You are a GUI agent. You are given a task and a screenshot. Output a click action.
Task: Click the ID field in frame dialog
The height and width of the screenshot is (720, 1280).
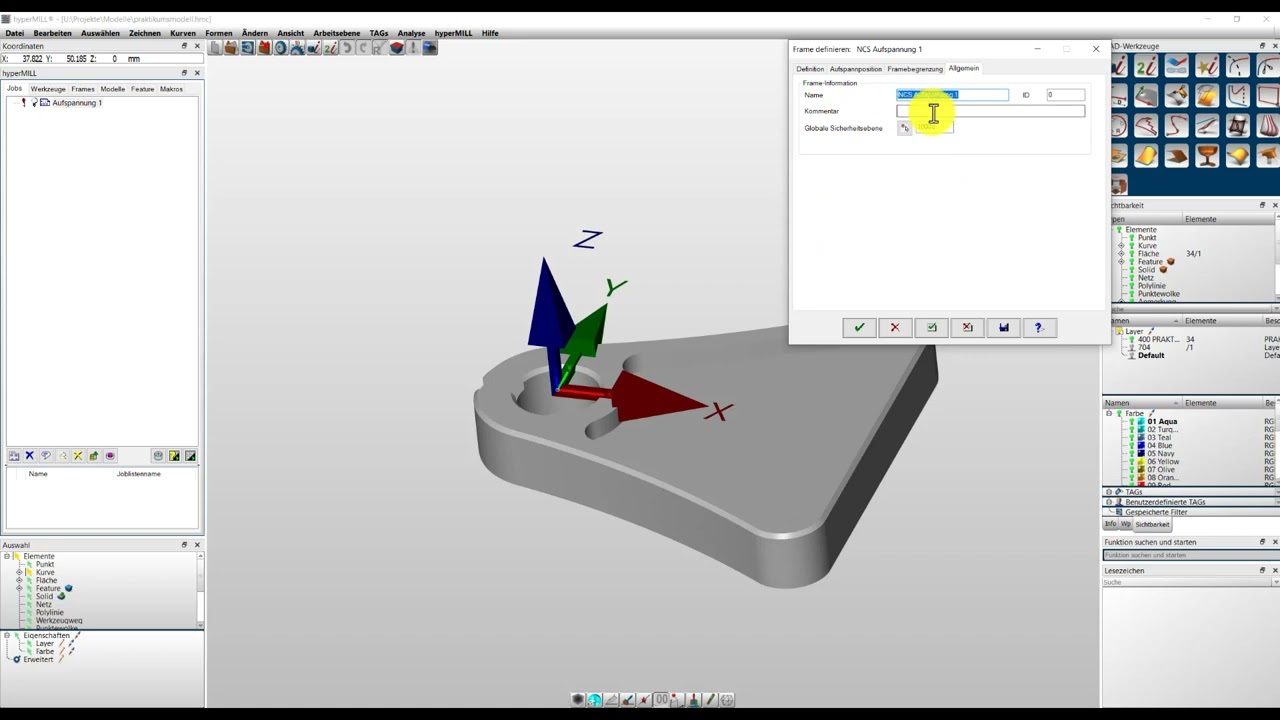pyautogui.click(x=1065, y=95)
